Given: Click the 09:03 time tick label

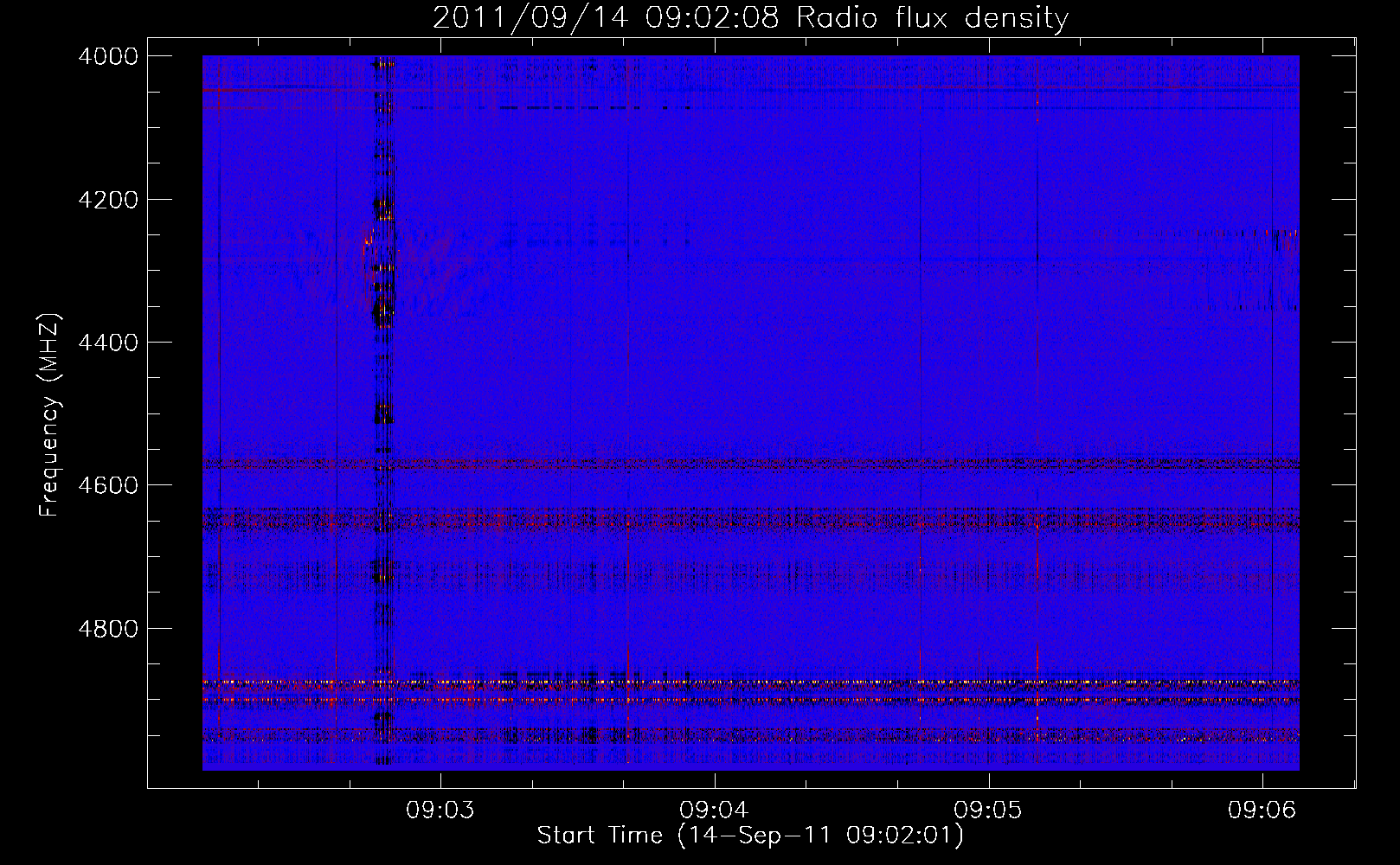Looking at the screenshot, I should click(x=441, y=811).
